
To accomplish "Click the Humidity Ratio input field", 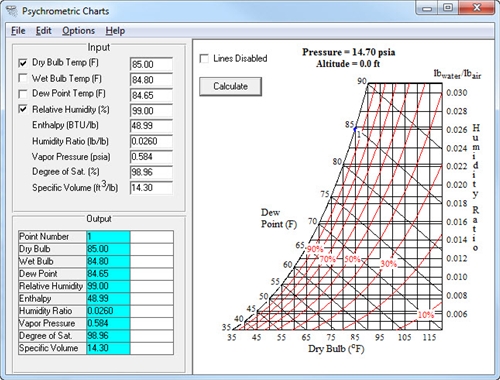I will 151,141.
